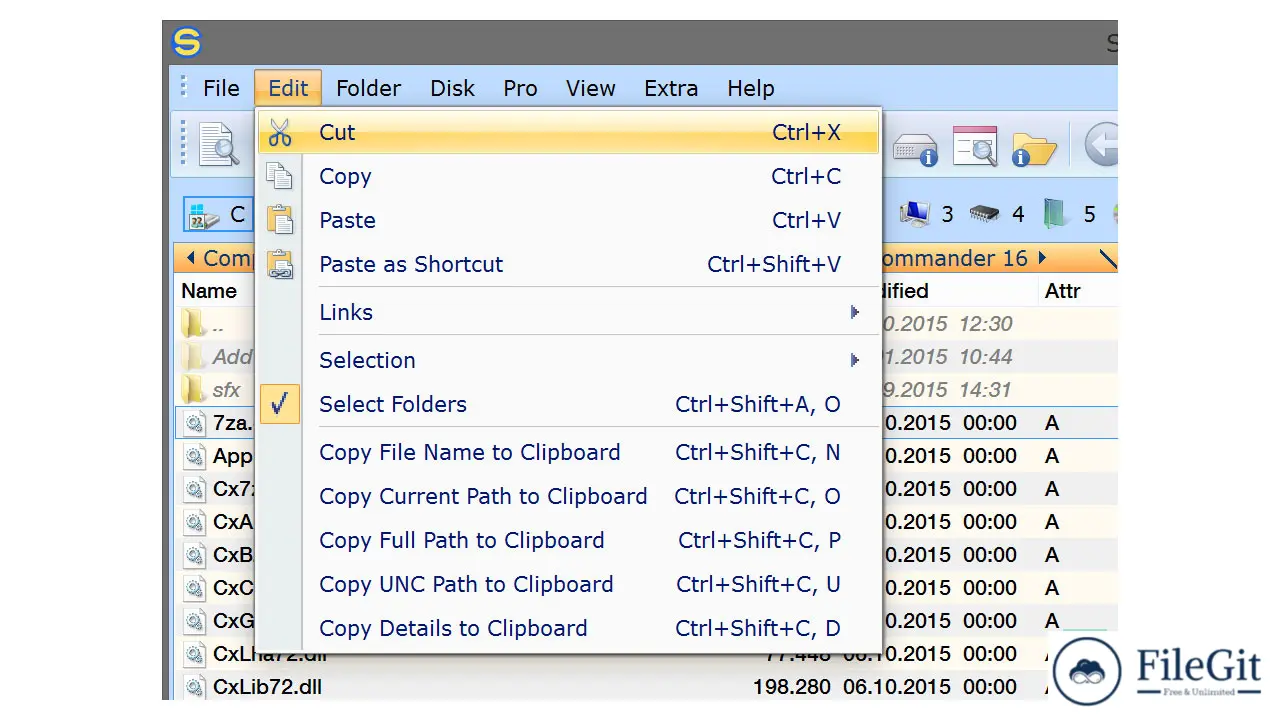Click the toolbar drag grip handle
1280x720 pixels.
183,143
